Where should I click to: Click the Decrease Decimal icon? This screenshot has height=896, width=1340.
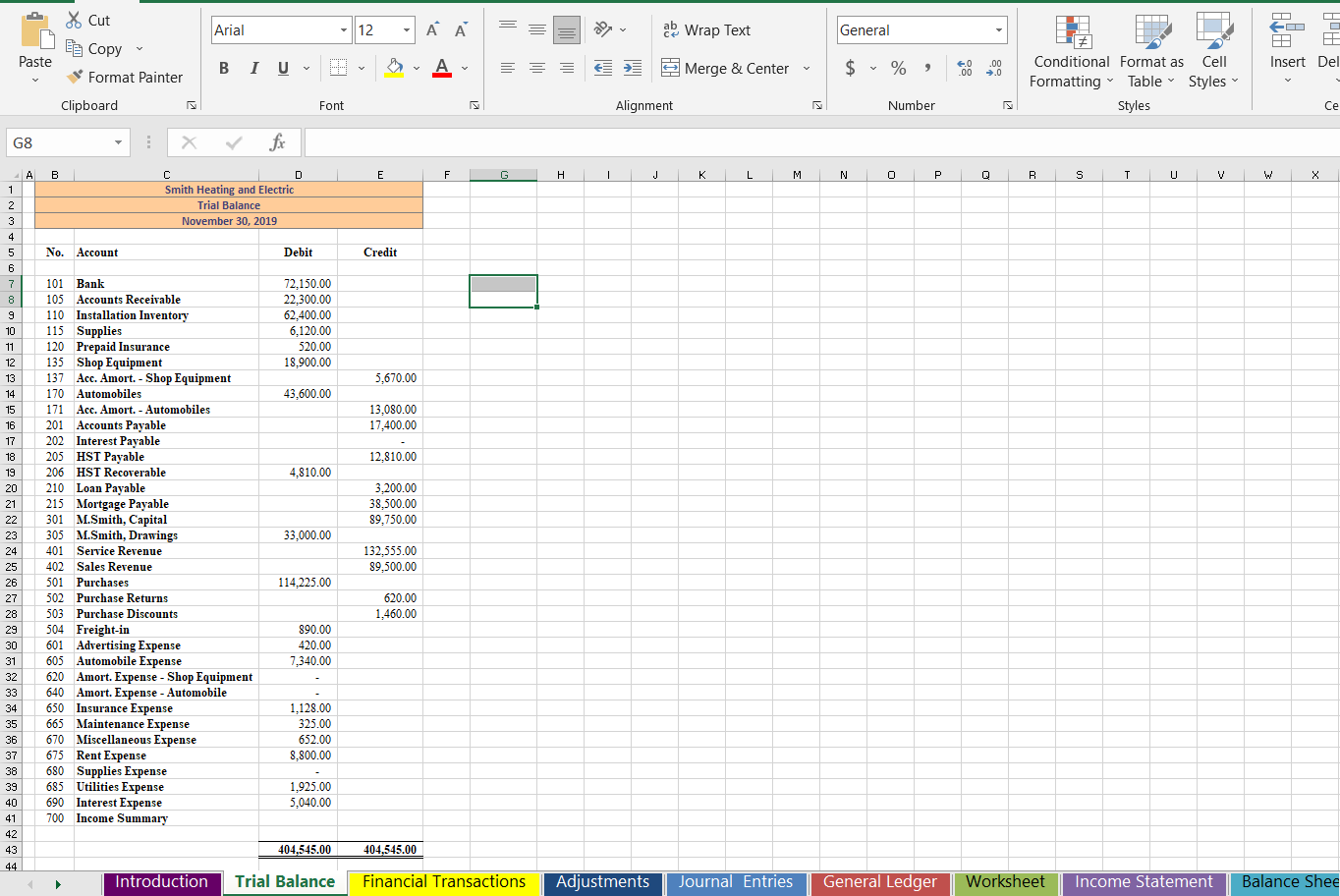click(994, 68)
